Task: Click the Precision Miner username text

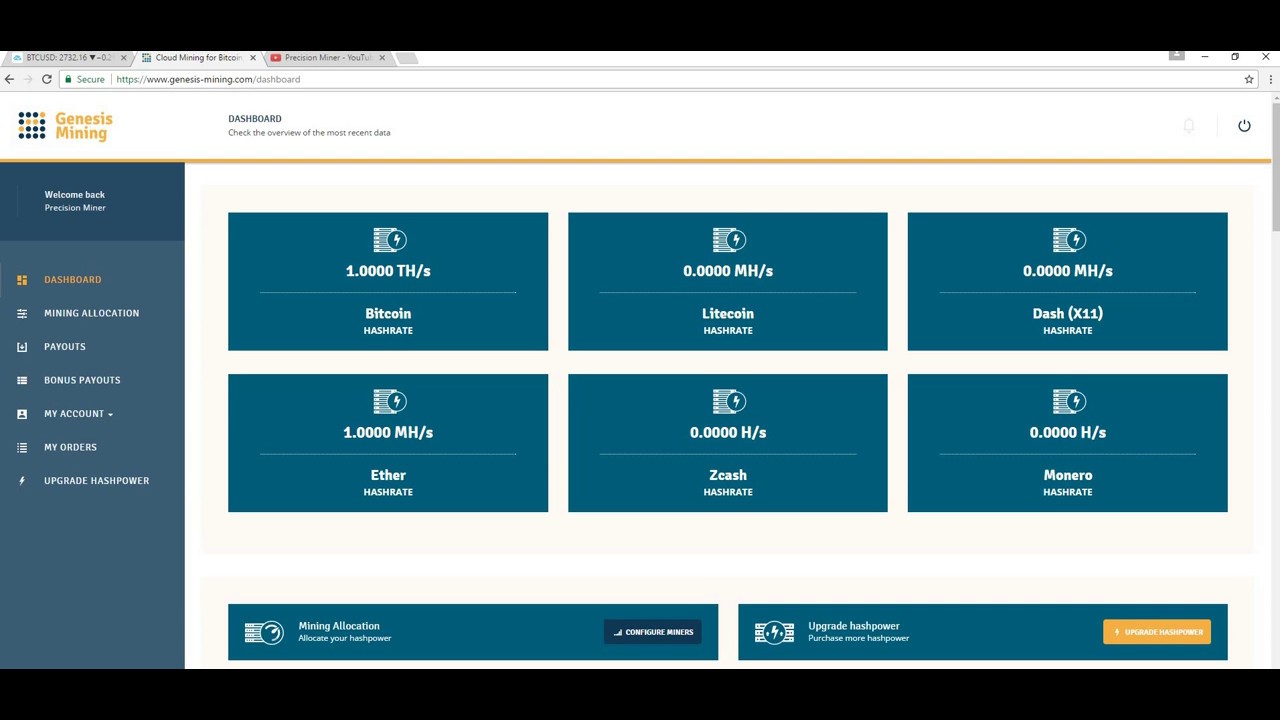Action: [75, 208]
